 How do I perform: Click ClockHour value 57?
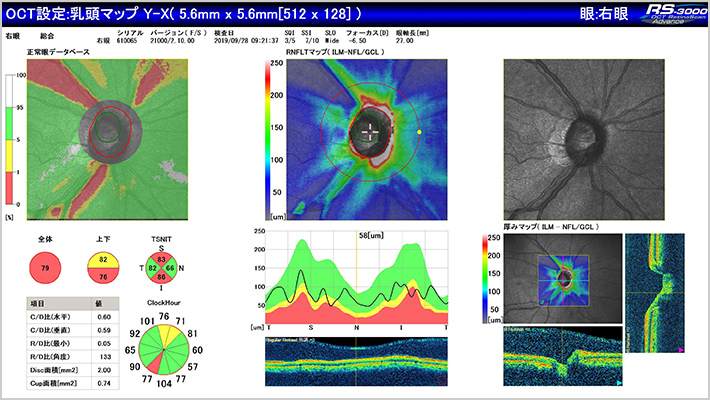tap(193, 366)
